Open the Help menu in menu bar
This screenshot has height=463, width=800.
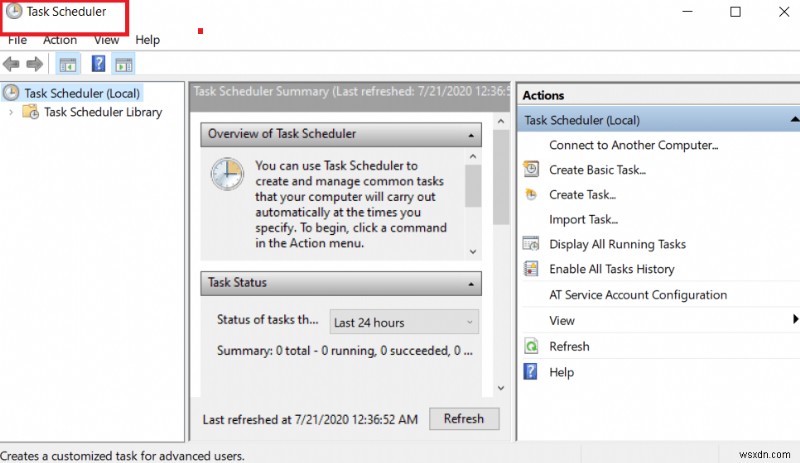tap(147, 40)
